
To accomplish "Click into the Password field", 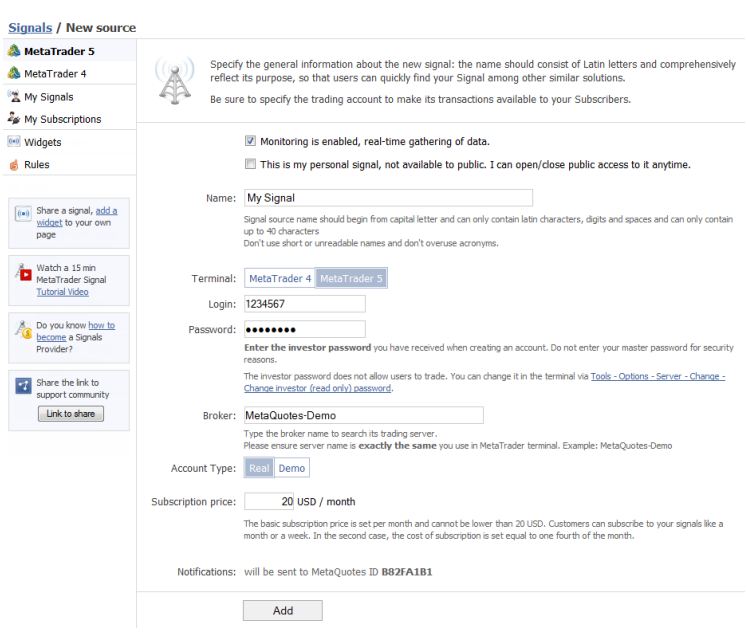I will [305, 329].
